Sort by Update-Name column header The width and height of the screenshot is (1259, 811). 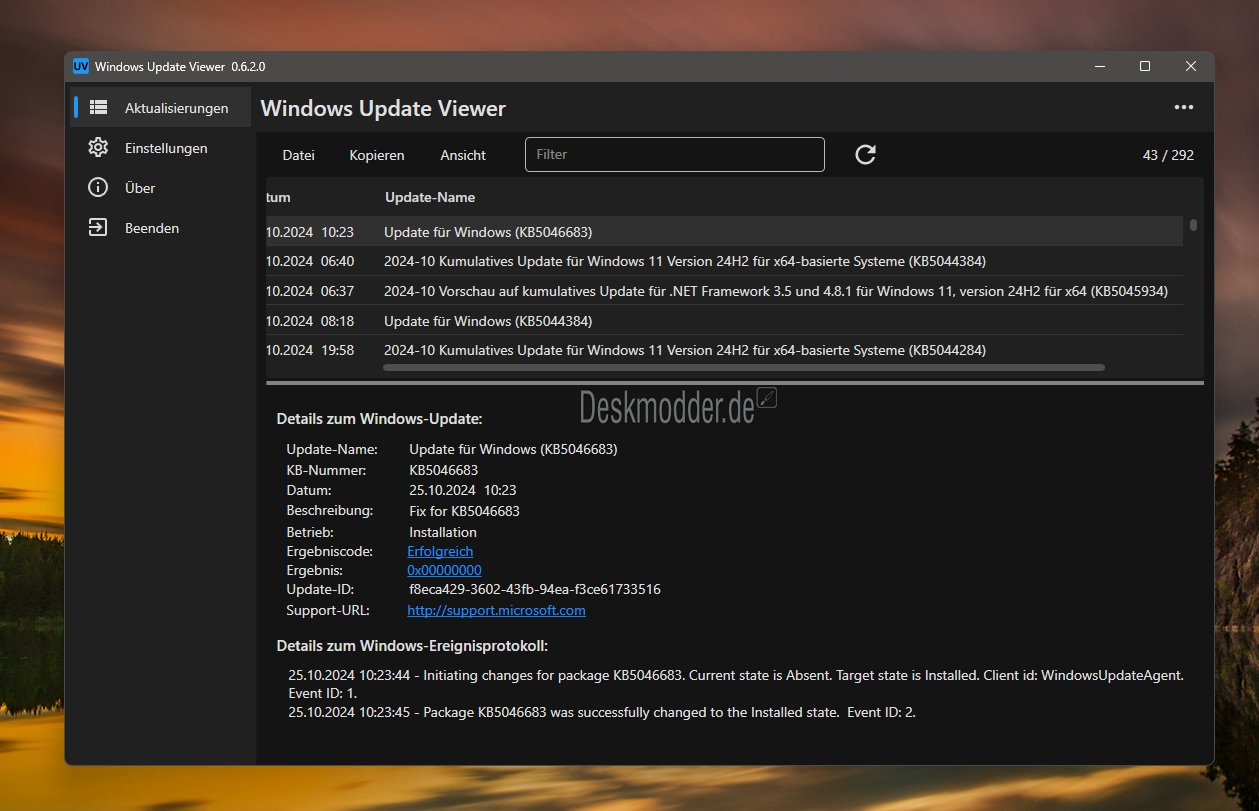click(x=430, y=197)
